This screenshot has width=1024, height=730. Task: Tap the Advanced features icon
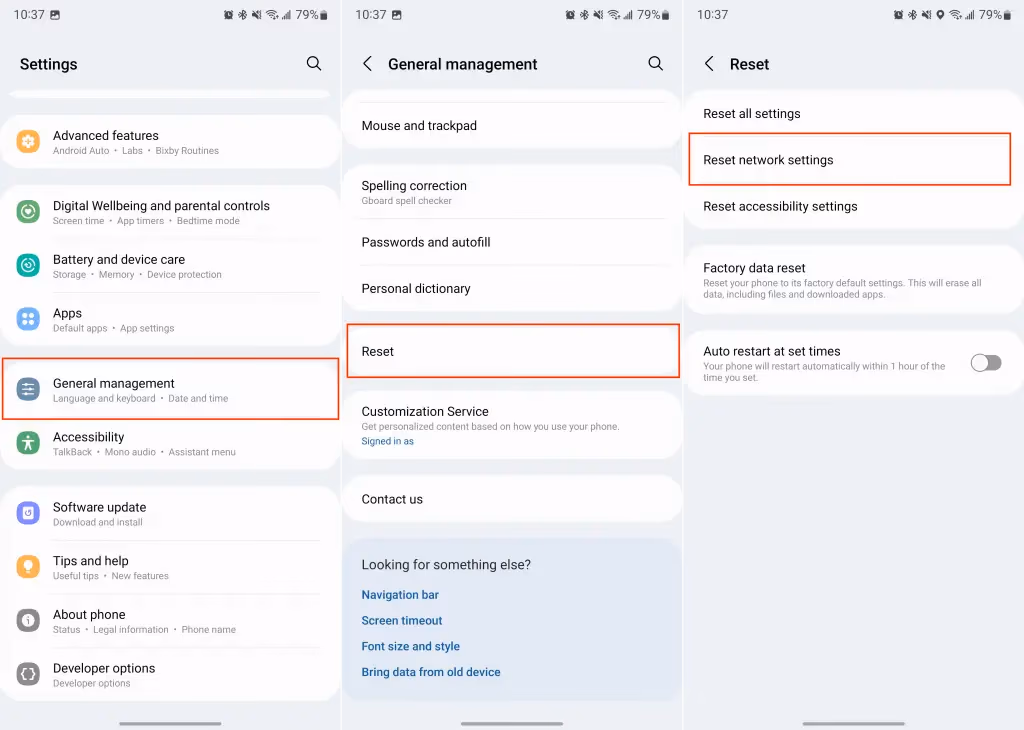tap(27, 141)
